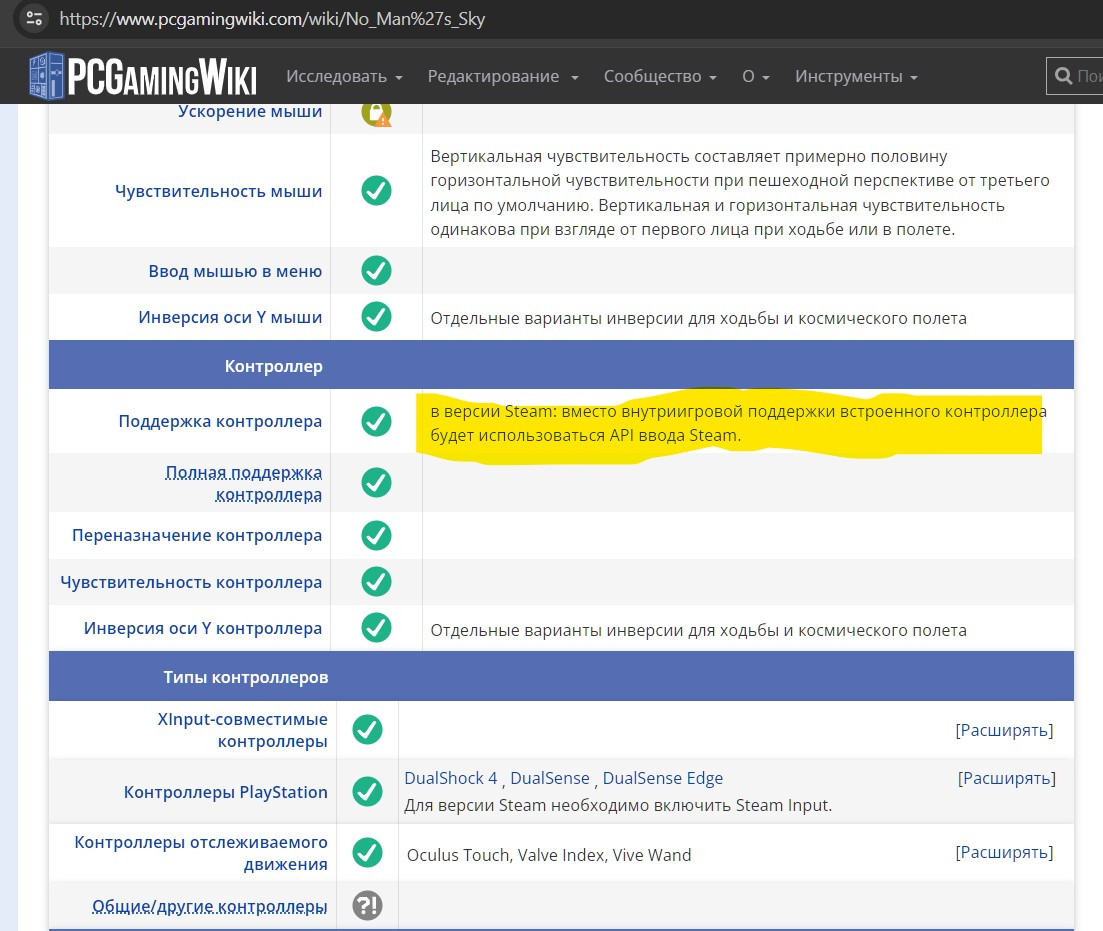Open the Исследовать dropdown menu

pos(344,77)
